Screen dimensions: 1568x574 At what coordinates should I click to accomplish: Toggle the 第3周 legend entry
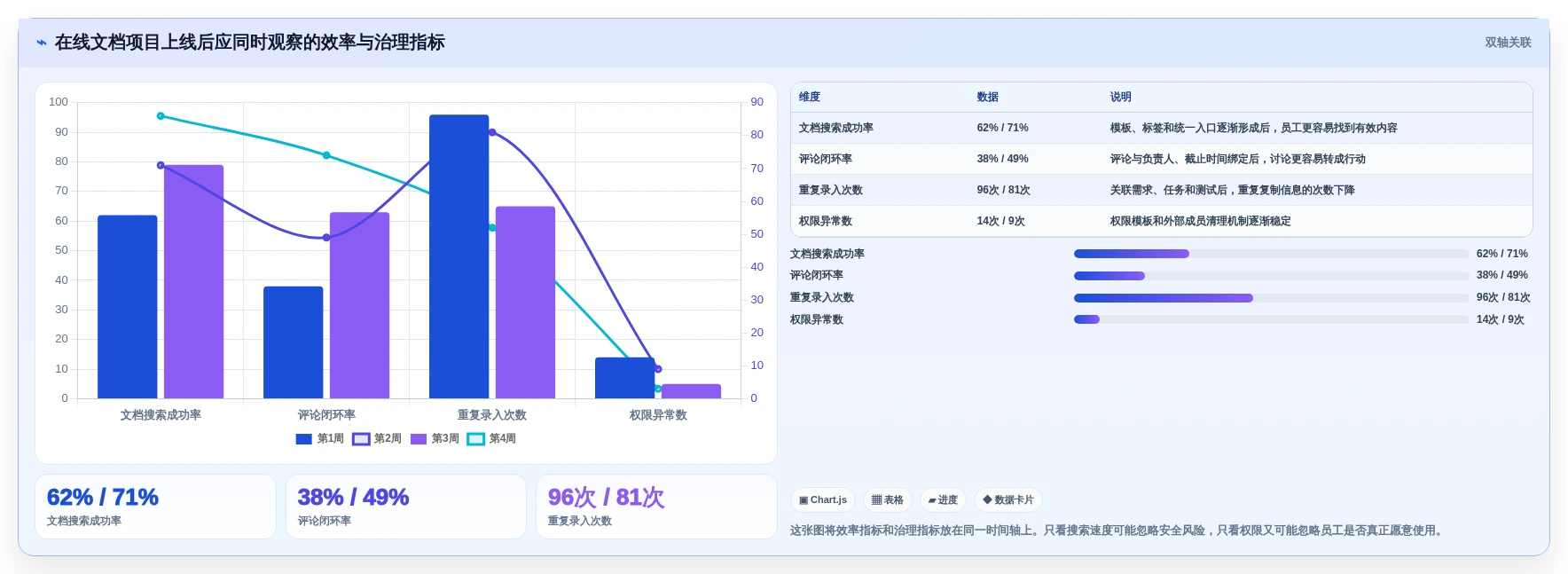435,438
